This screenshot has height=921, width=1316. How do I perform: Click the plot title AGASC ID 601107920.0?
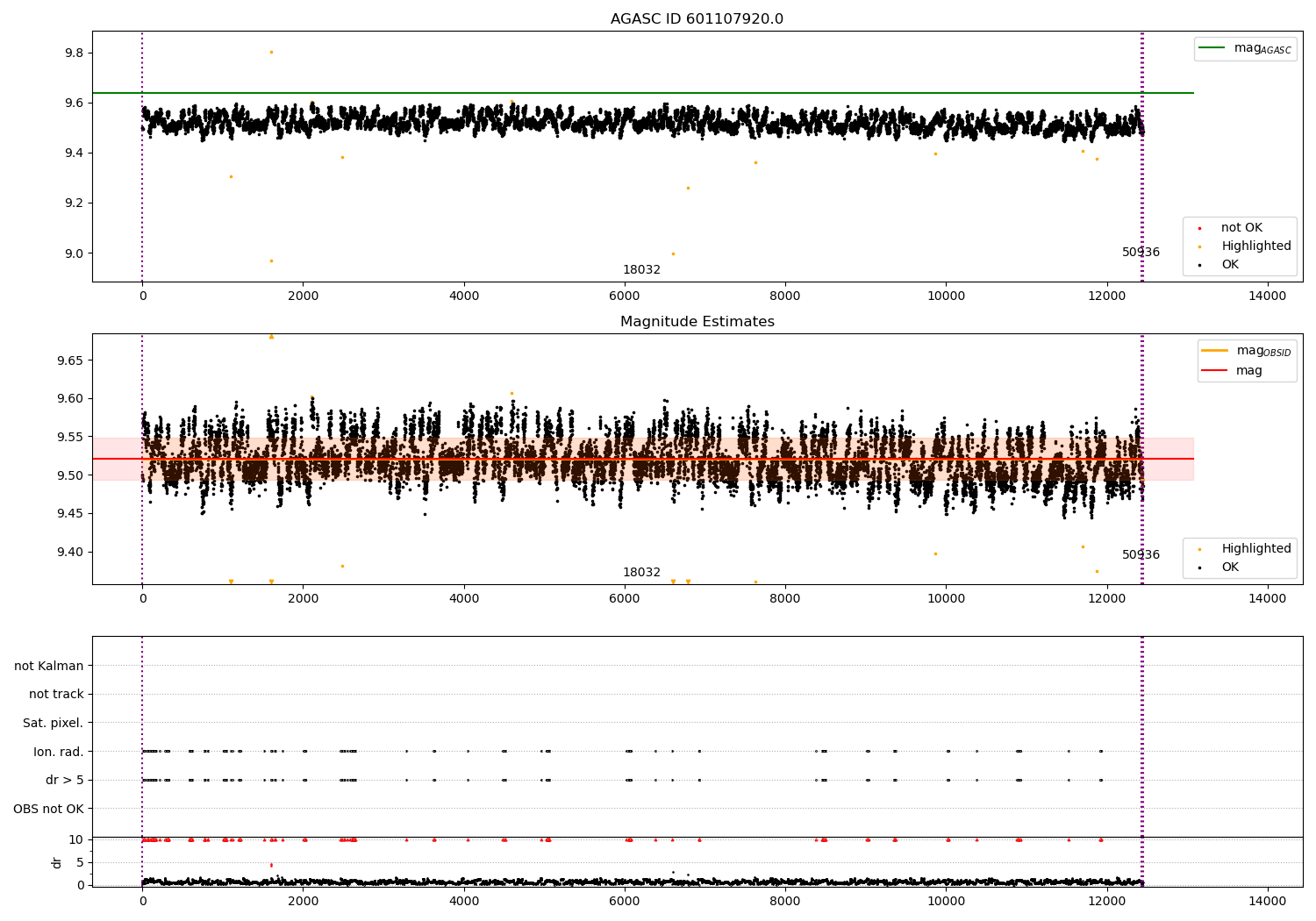[697, 19]
